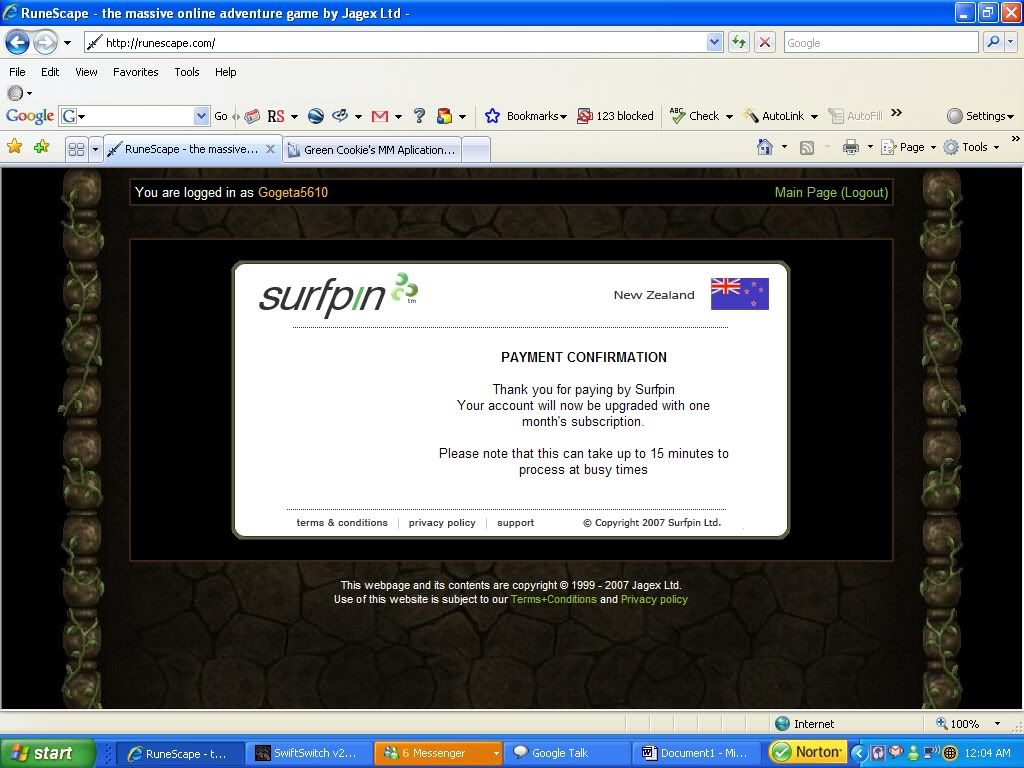
Task: Click the grayed AutoFill button
Action: pyautogui.click(x=856, y=116)
